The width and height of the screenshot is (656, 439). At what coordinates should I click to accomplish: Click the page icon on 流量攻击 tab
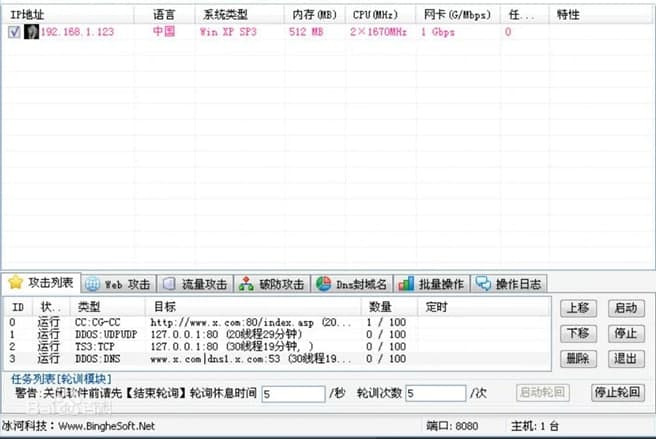tap(169, 284)
